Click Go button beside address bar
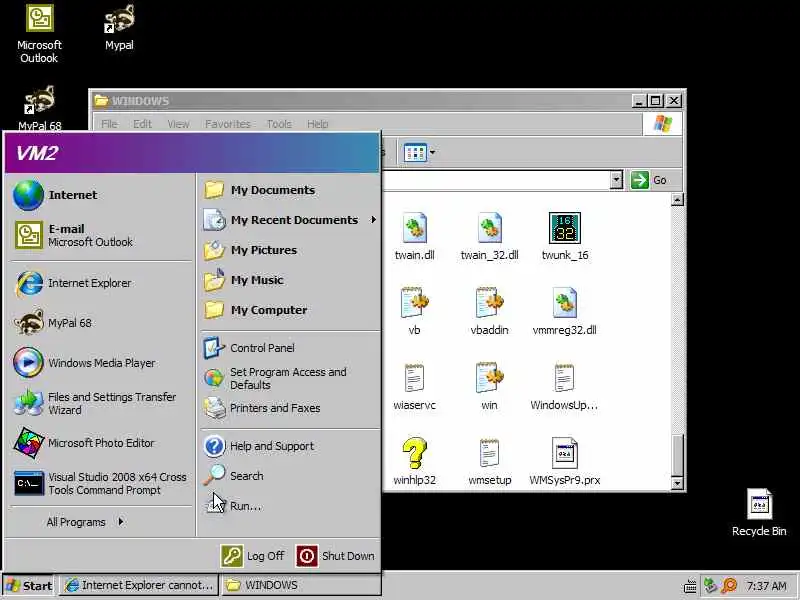800x600 pixels. pyautogui.click(x=649, y=180)
